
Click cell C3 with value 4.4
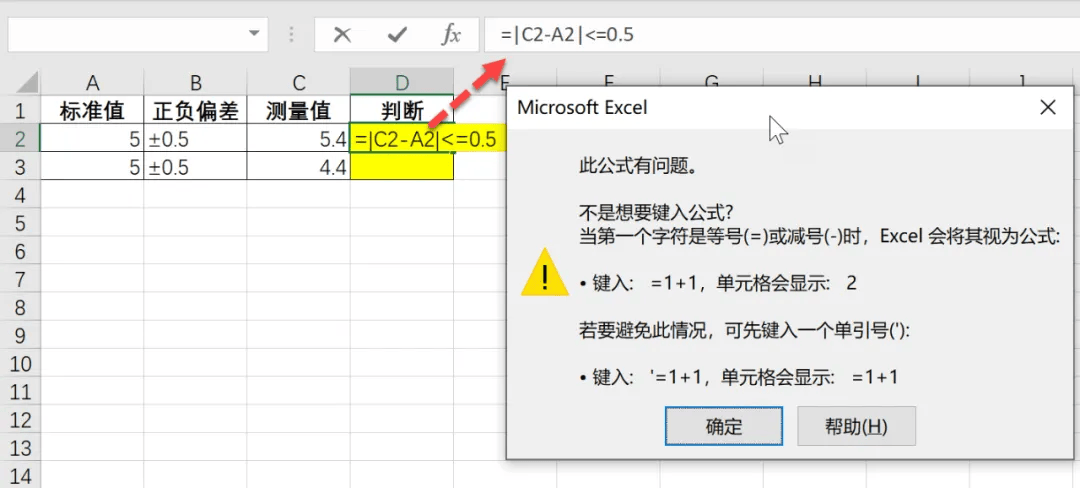pyautogui.click(x=299, y=167)
